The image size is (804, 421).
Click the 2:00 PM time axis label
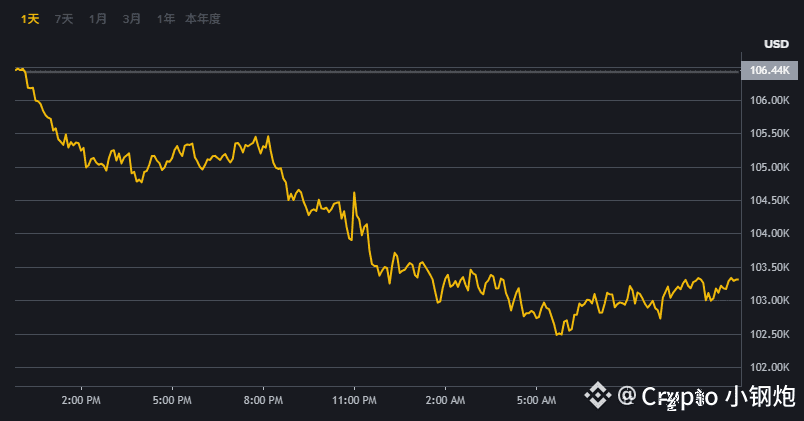pyautogui.click(x=81, y=400)
